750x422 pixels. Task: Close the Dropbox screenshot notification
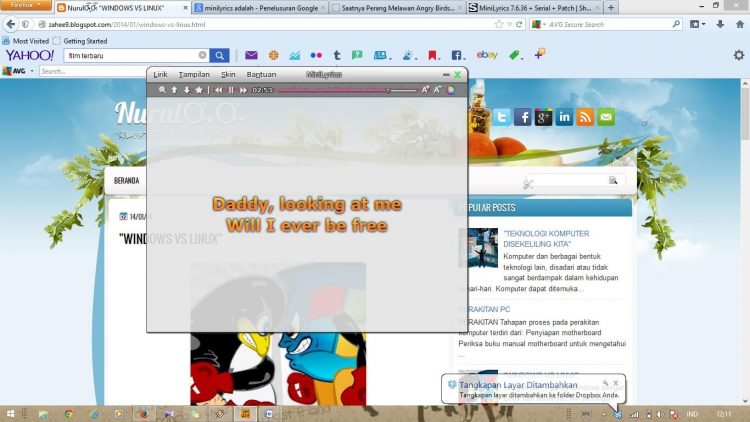coord(616,383)
